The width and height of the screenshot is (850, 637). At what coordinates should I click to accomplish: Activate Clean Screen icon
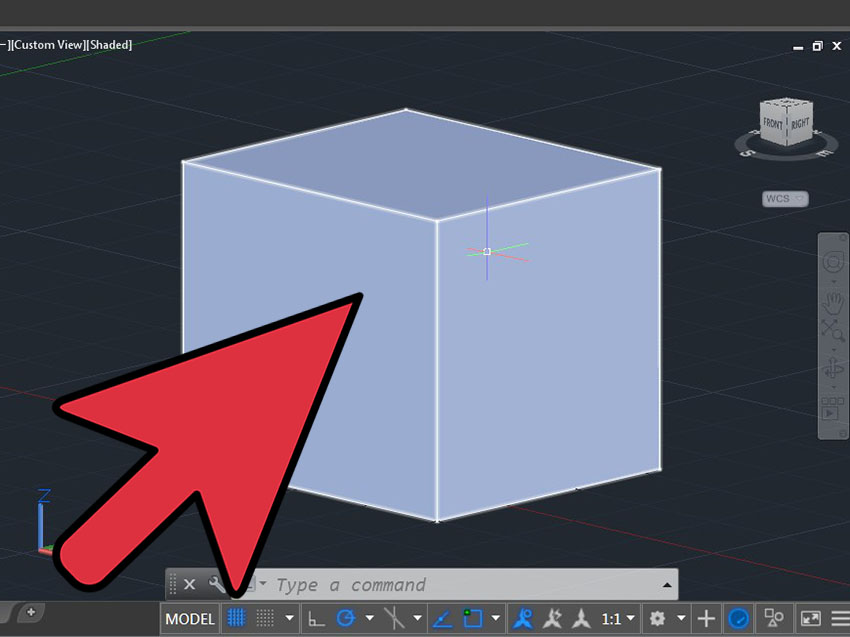click(810, 618)
